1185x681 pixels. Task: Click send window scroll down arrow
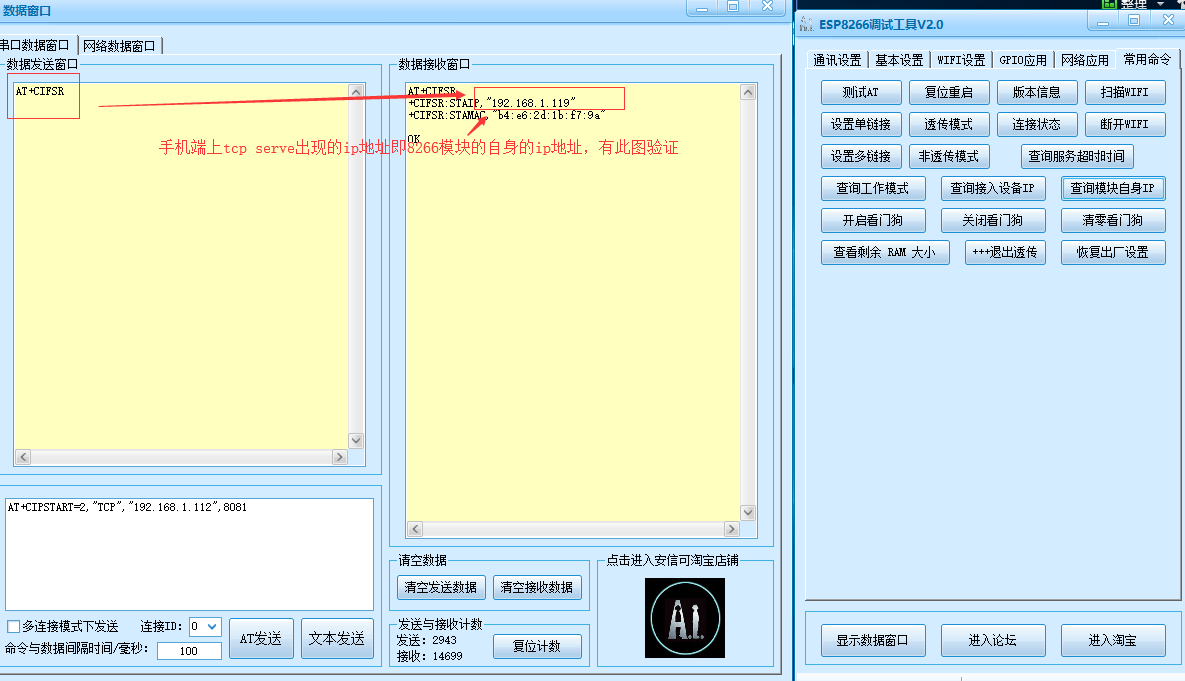click(x=357, y=441)
